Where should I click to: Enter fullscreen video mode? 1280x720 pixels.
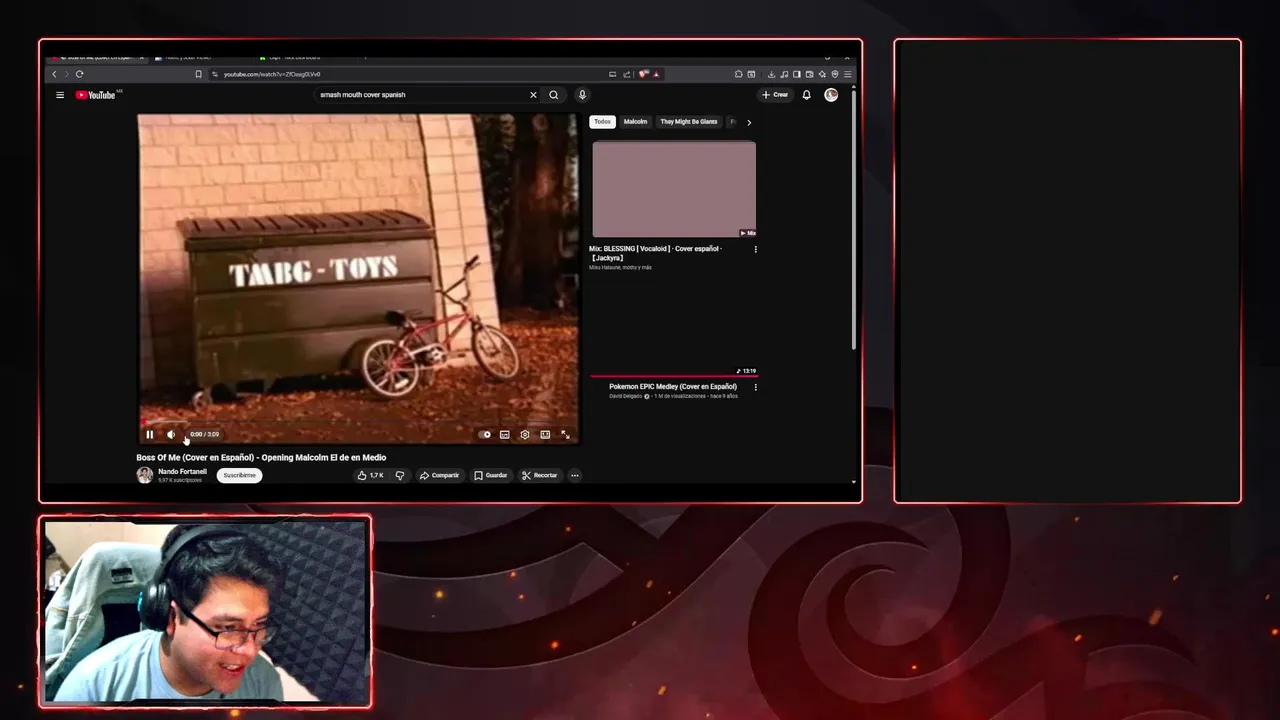point(565,435)
